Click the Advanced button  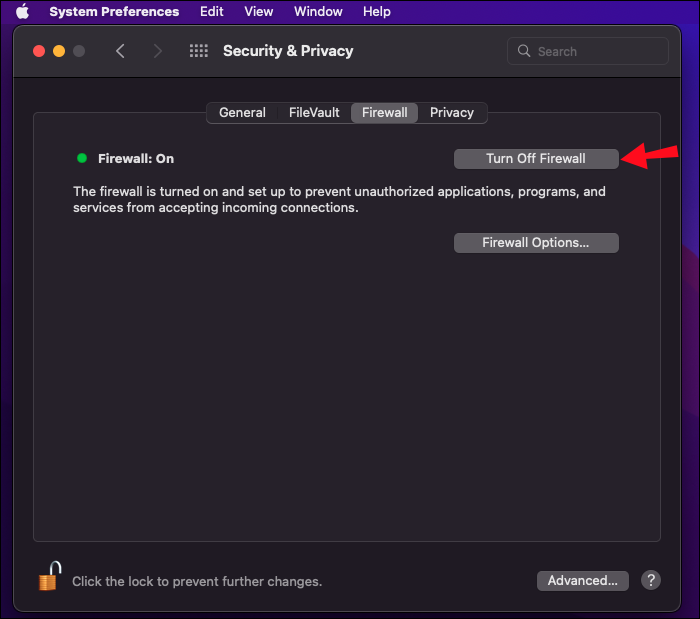tap(582, 580)
